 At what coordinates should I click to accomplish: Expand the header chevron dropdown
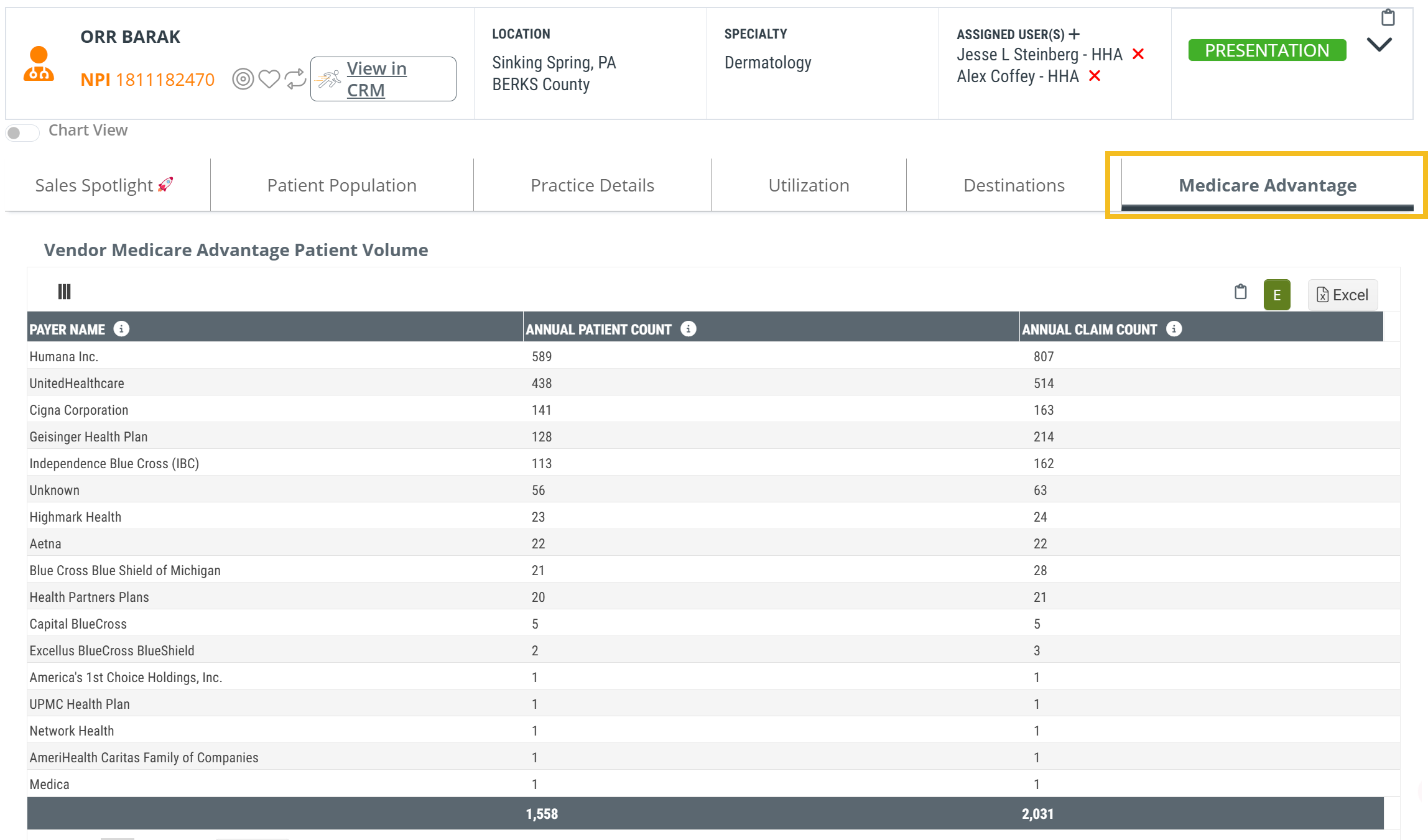coord(1379,45)
